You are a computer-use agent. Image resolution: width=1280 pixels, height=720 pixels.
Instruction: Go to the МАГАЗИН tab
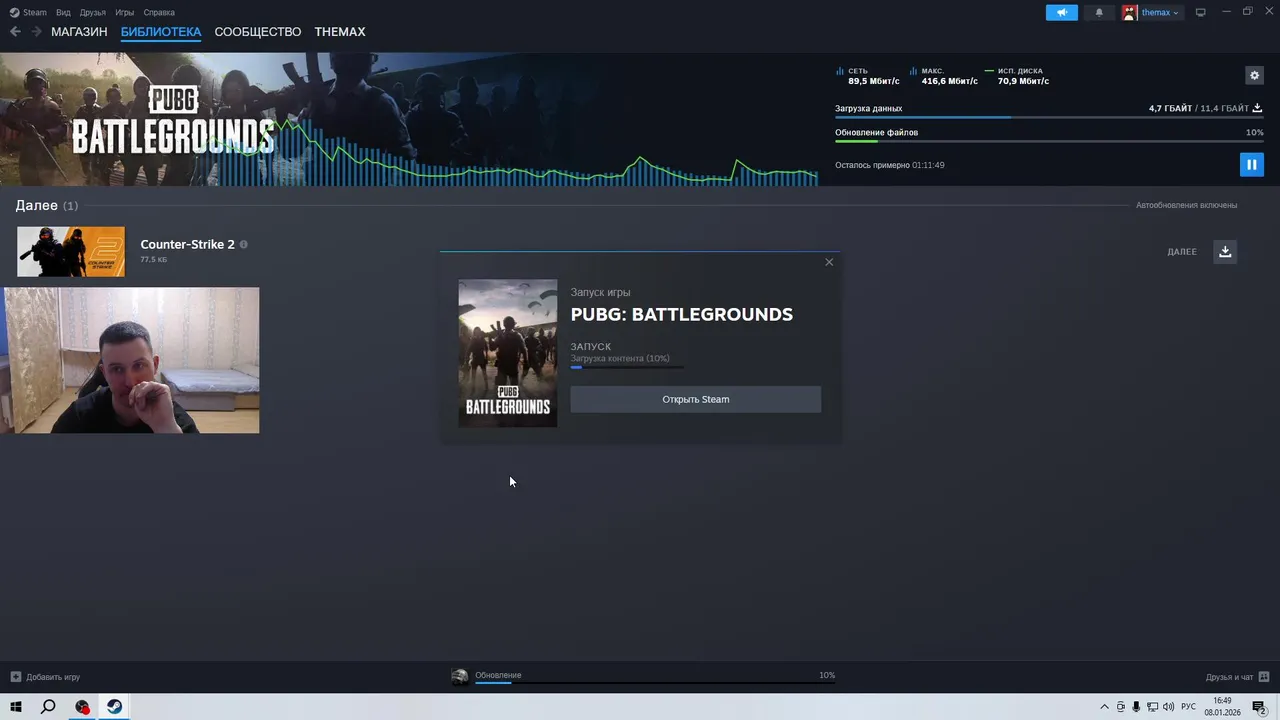coord(79,32)
